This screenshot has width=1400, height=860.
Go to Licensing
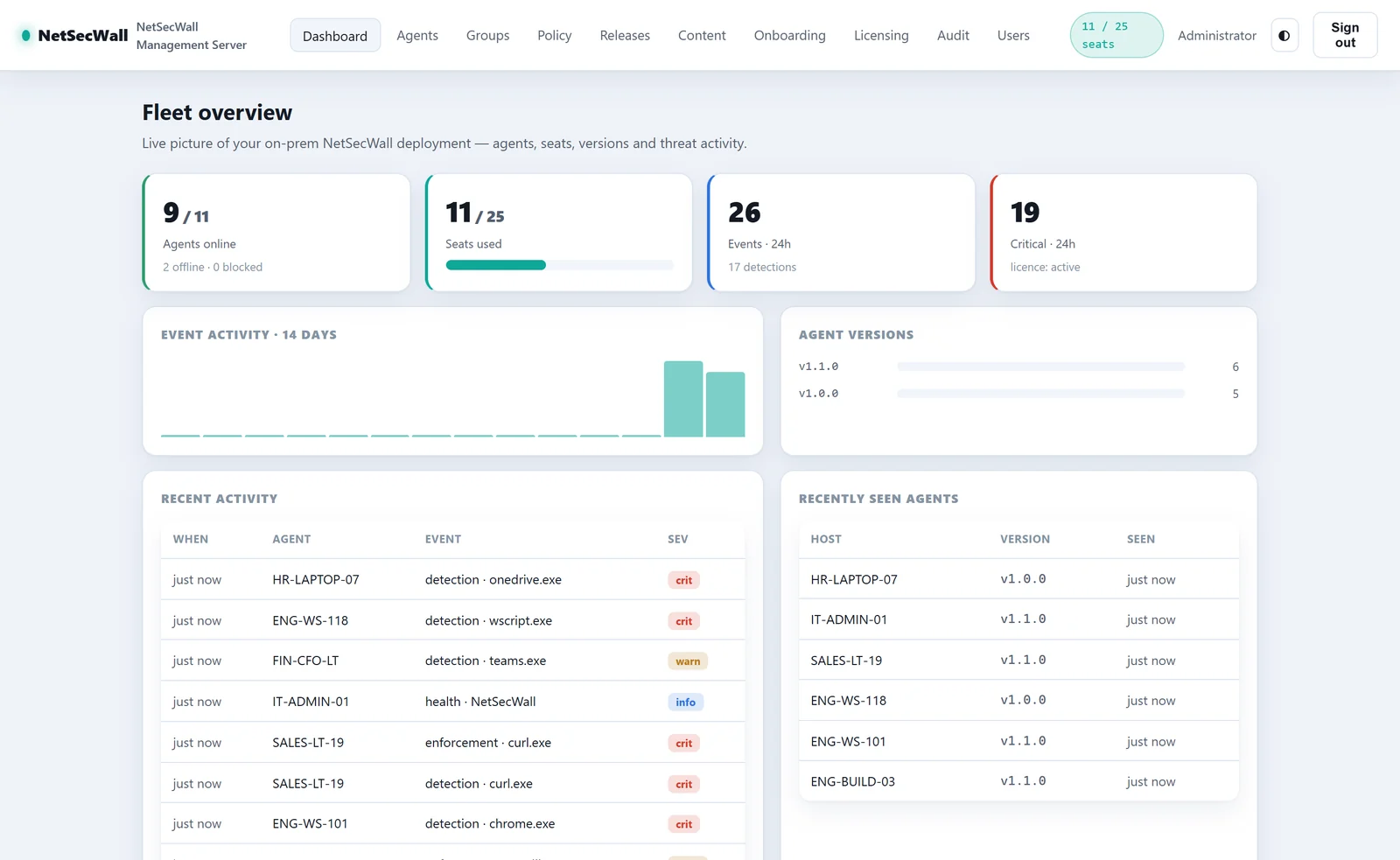(881, 36)
